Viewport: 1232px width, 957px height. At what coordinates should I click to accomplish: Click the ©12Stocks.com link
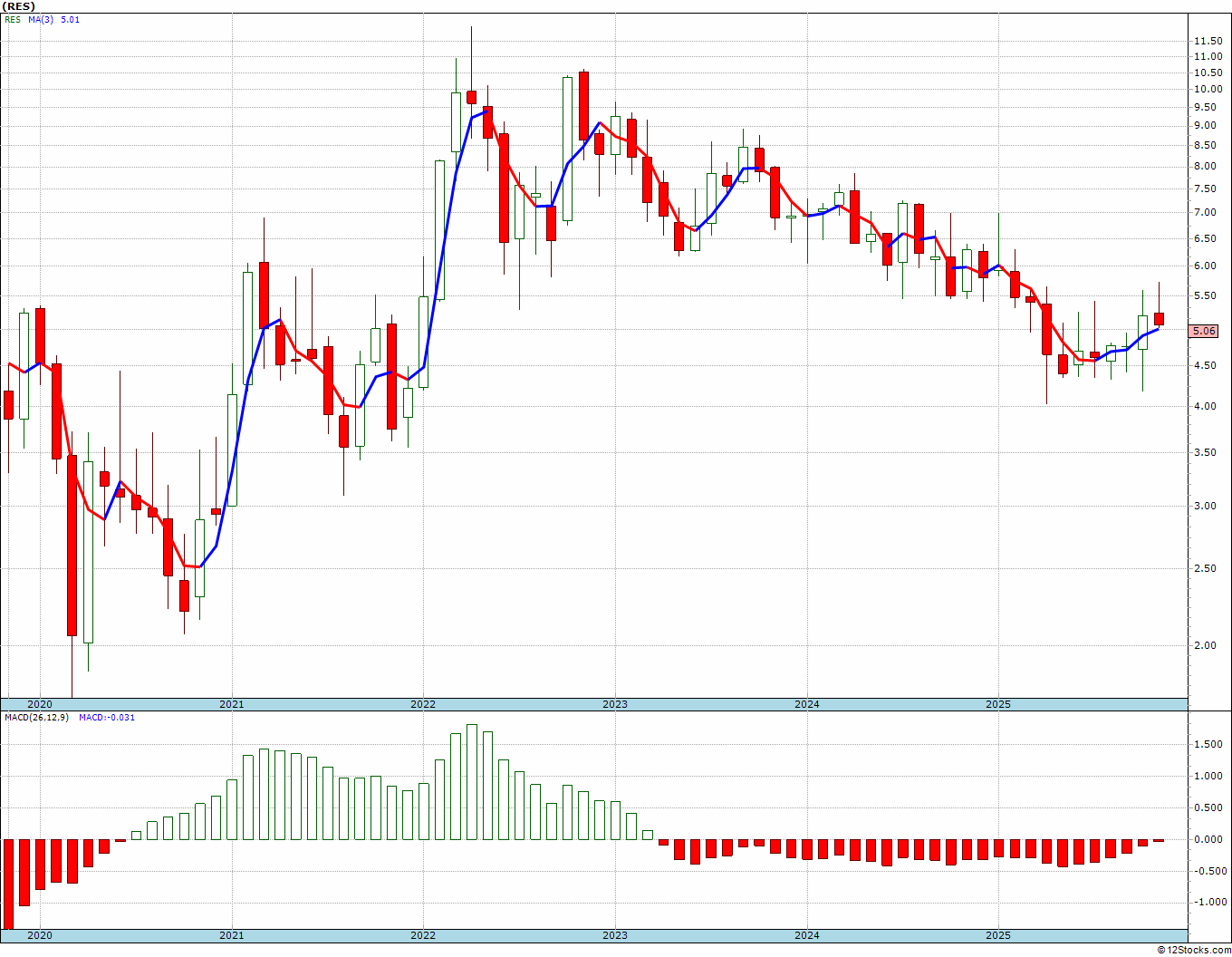pos(1193,950)
